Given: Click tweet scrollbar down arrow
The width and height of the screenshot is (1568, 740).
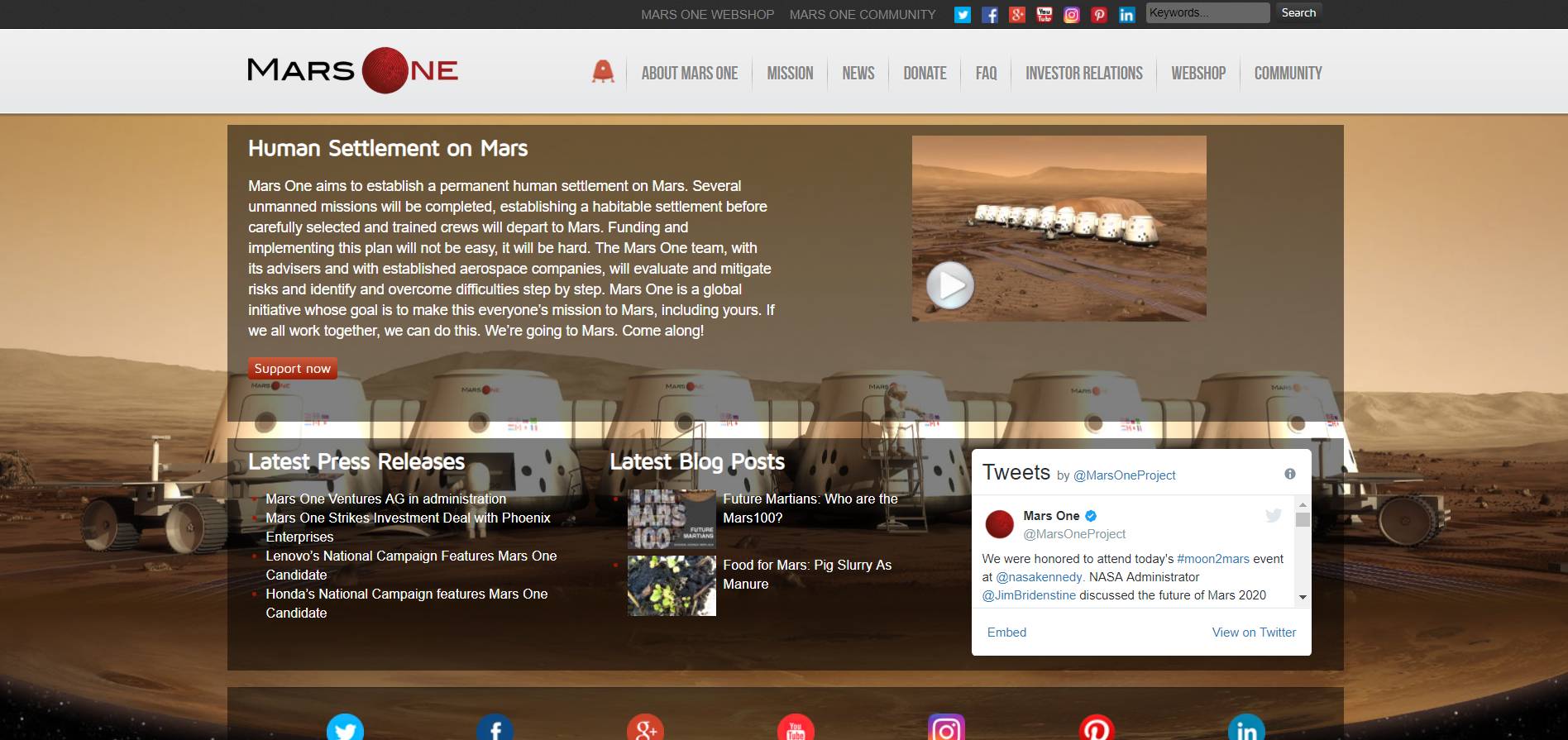Looking at the screenshot, I should [1303, 597].
